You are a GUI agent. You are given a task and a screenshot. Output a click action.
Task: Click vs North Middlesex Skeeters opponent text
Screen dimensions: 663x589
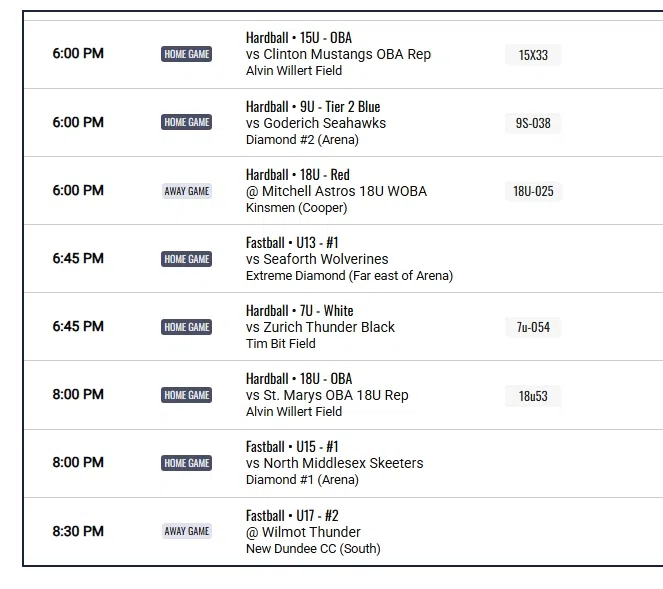[x=334, y=463]
